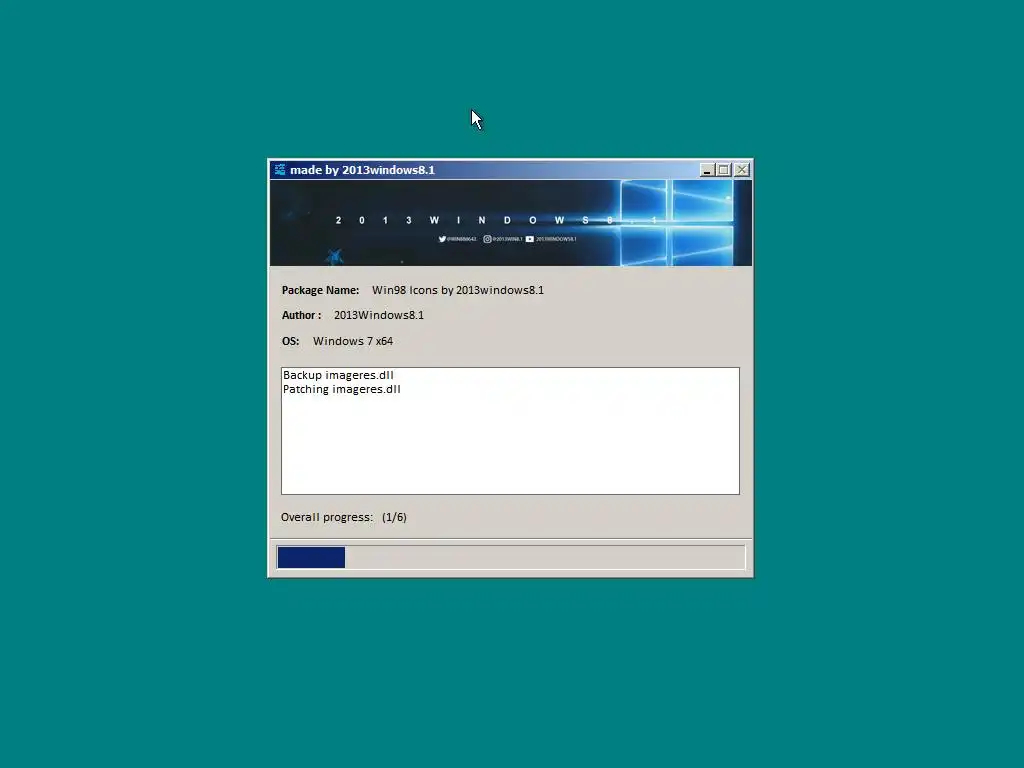Click the Package Name label
The image size is (1024, 768).
(321, 290)
